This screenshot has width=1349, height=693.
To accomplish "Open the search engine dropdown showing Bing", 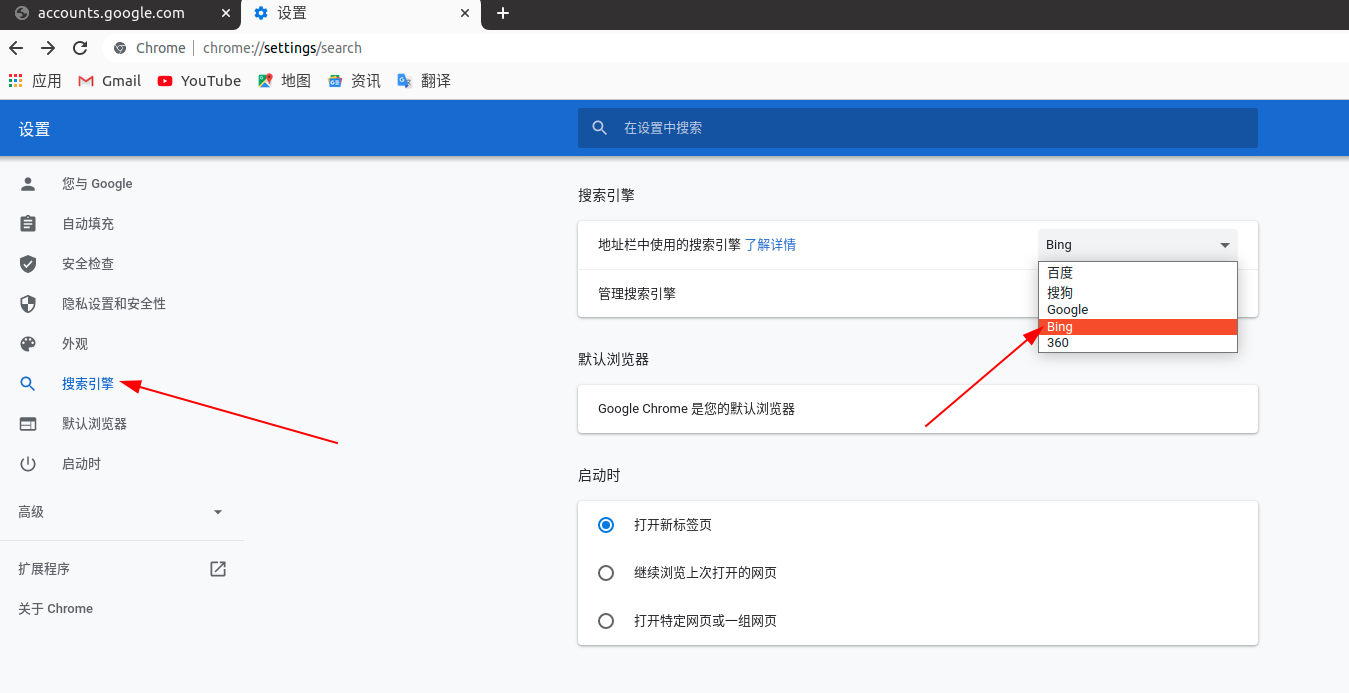I will click(x=1138, y=245).
